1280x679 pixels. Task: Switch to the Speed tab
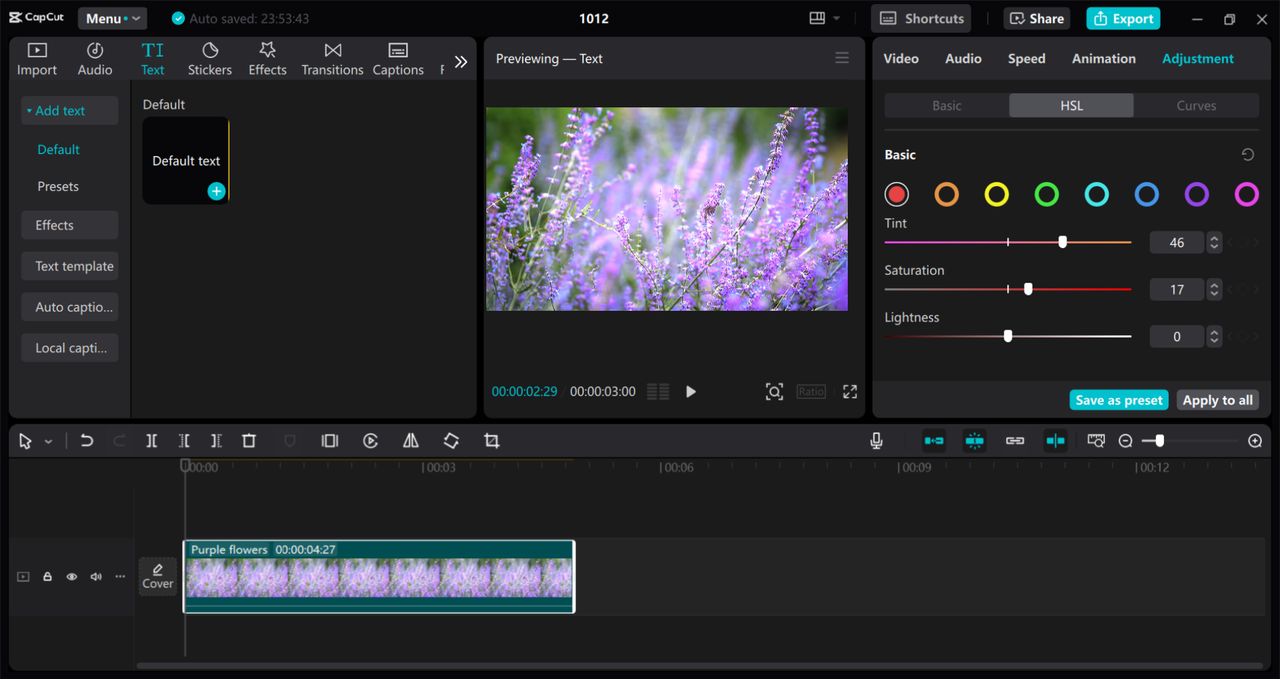point(1027,59)
